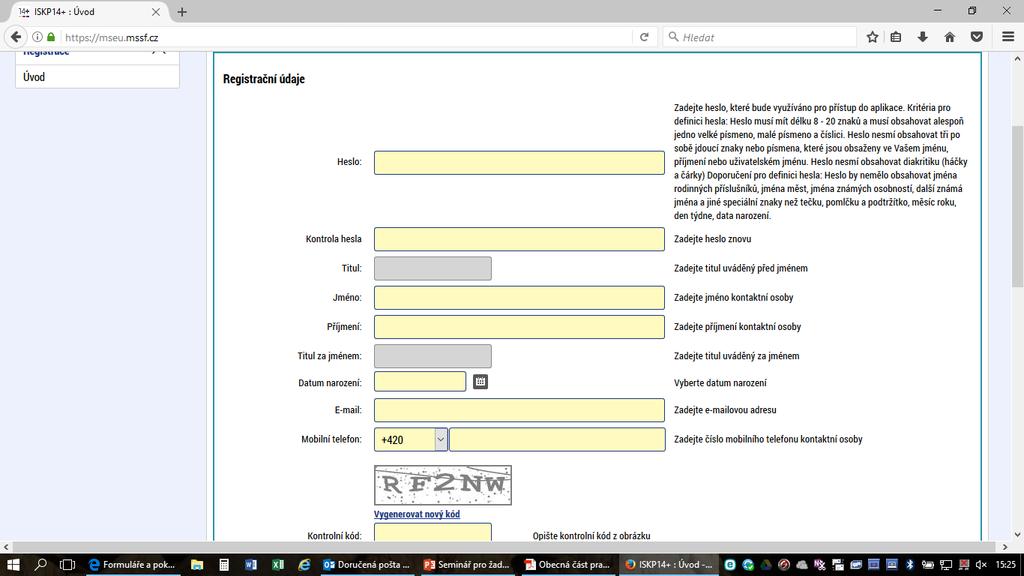
Task: Focus the Heslo password field
Action: click(x=519, y=163)
